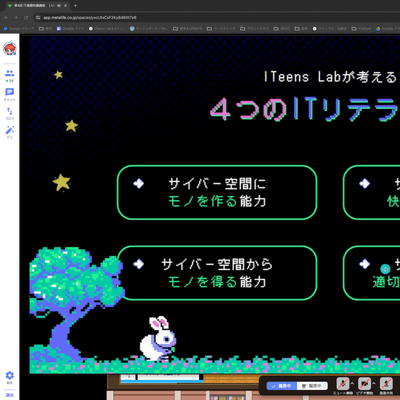Click the site info icon in address bar

tap(38, 17)
